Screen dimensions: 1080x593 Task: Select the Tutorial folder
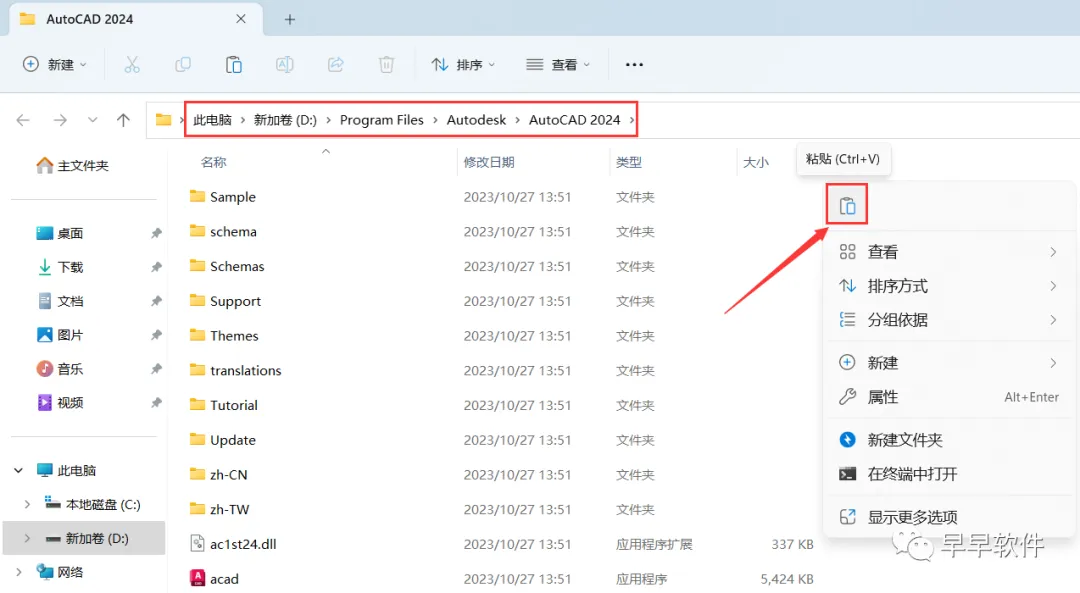coord(223,405)
